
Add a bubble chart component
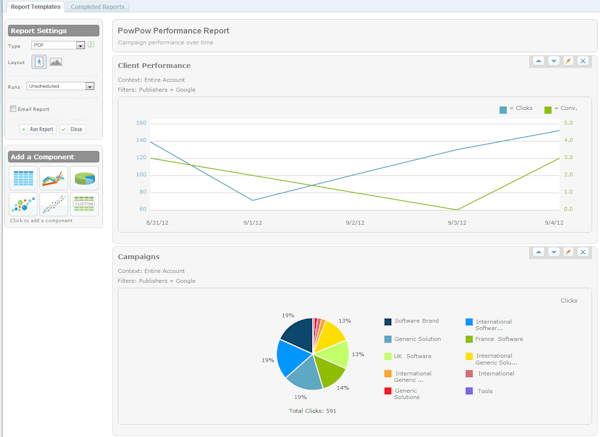[x=23, y=204]
